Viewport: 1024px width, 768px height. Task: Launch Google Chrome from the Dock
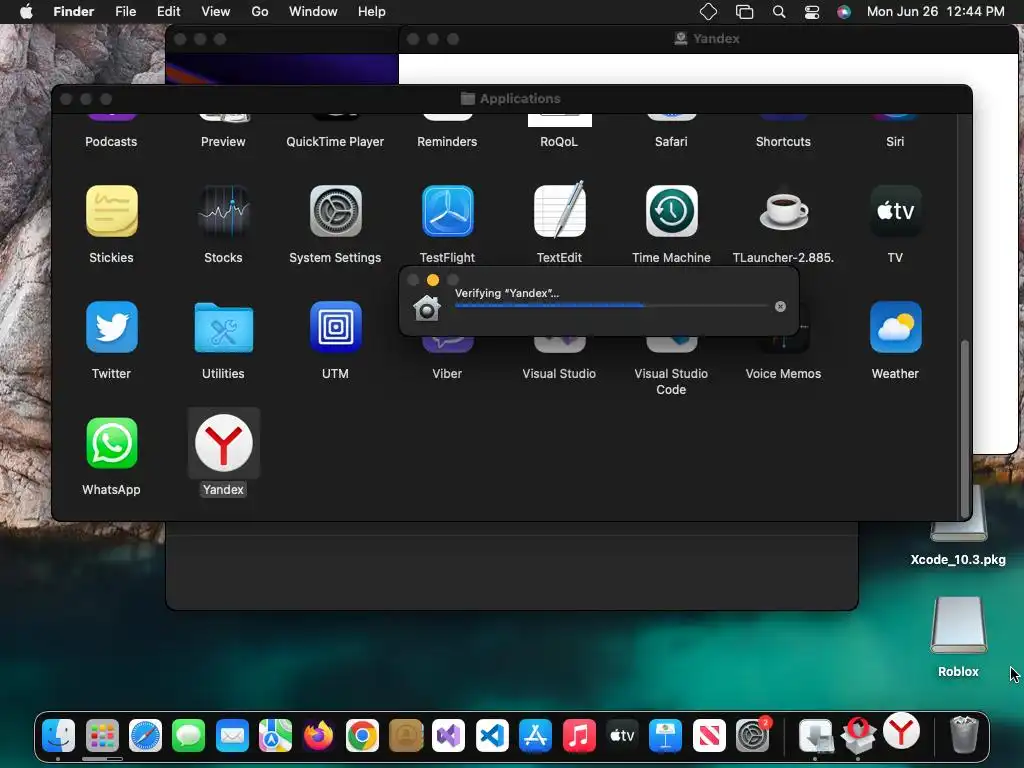coord(362,736)
